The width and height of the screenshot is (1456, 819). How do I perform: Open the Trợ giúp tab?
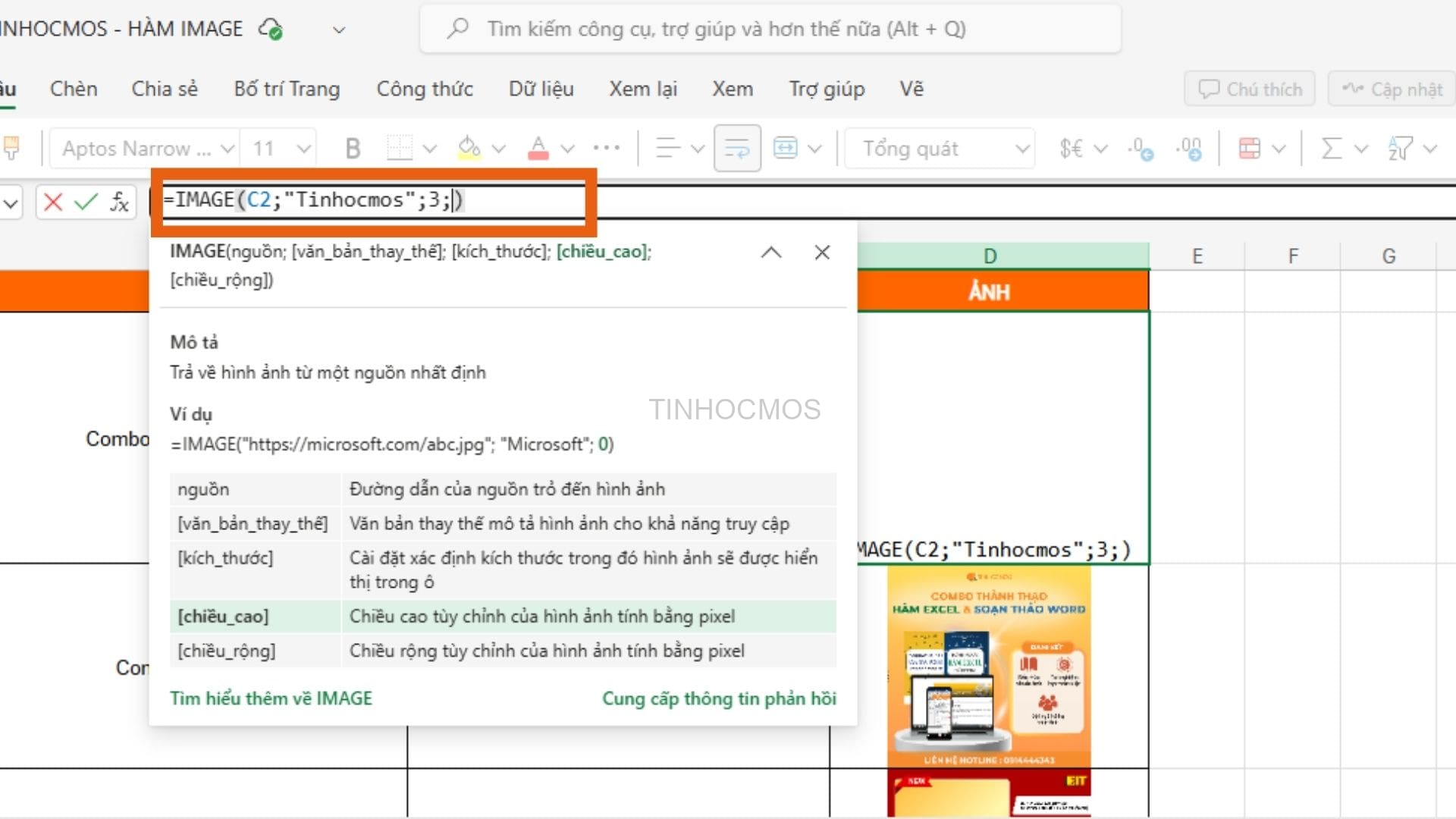827,89
